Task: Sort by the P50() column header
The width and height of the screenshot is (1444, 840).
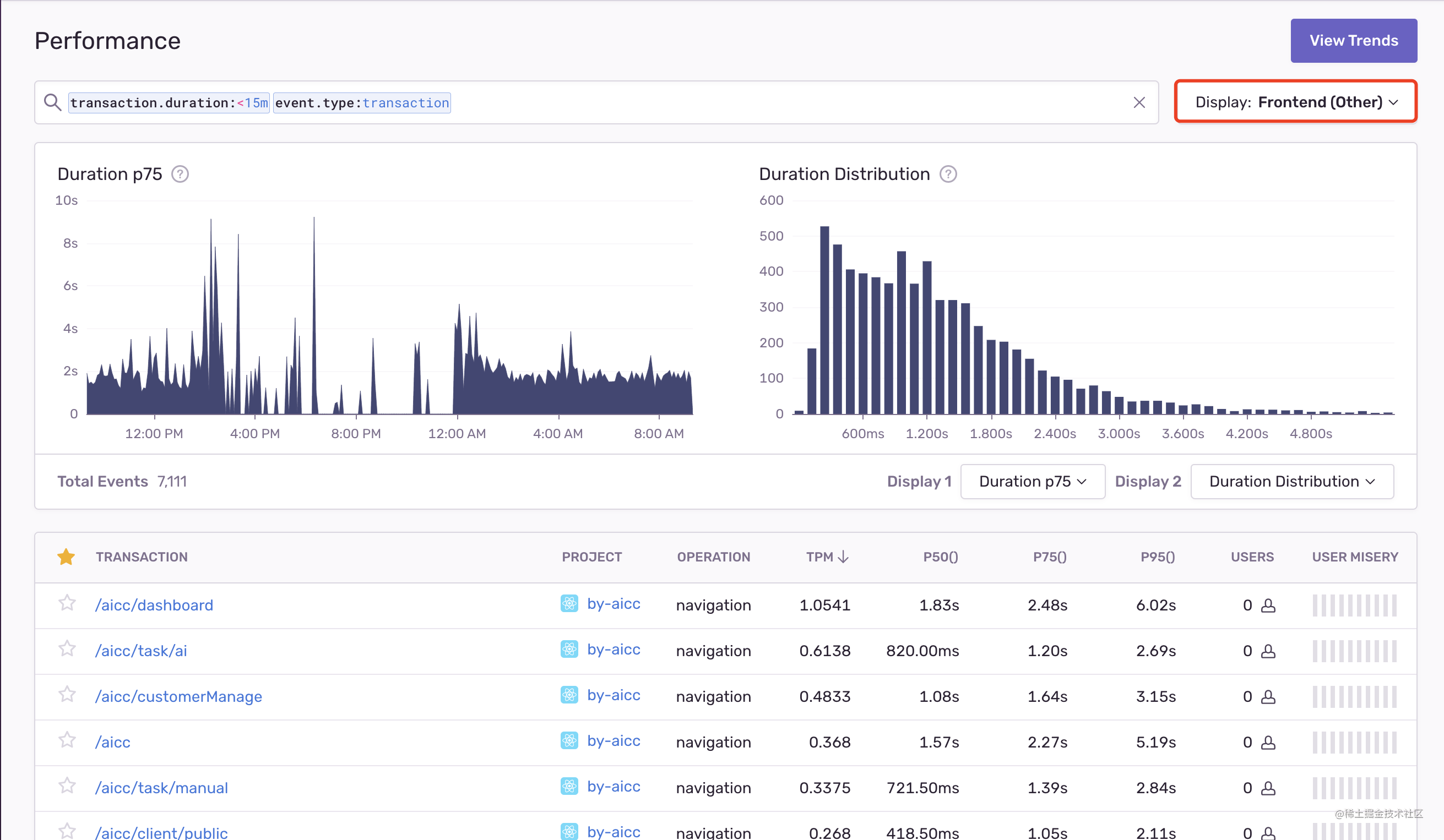Action: (x=940, y=557)
